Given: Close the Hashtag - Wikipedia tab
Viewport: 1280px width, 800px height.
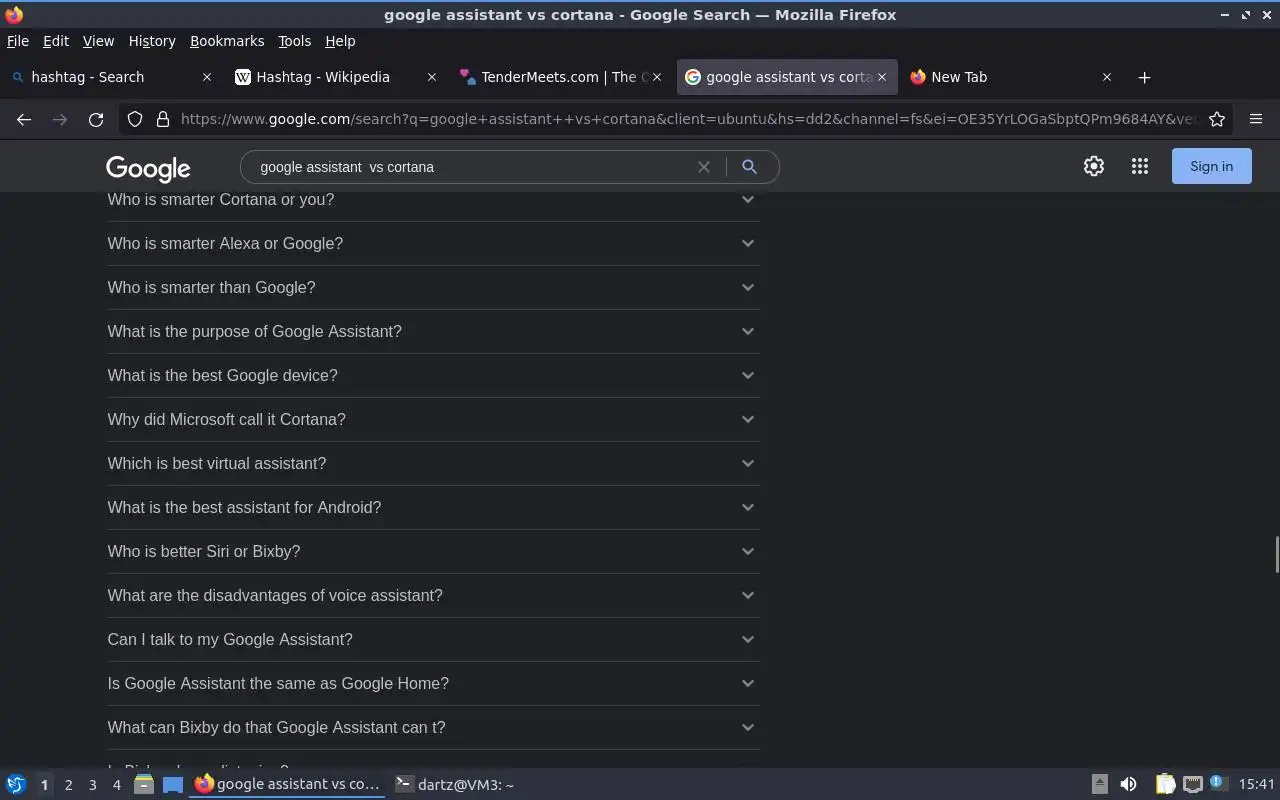Looking at the screenshot, I should point(432,77).
